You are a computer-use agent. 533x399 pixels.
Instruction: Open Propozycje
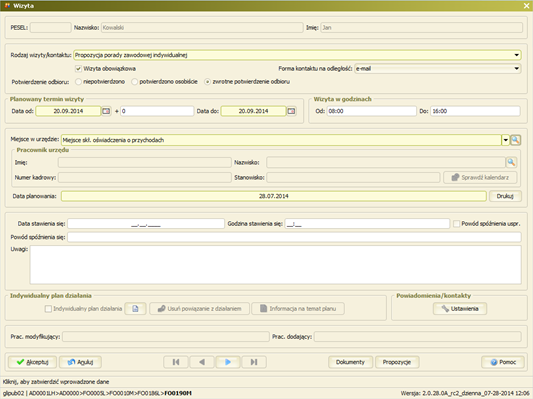pyautogui.click(x=397, y=362)
